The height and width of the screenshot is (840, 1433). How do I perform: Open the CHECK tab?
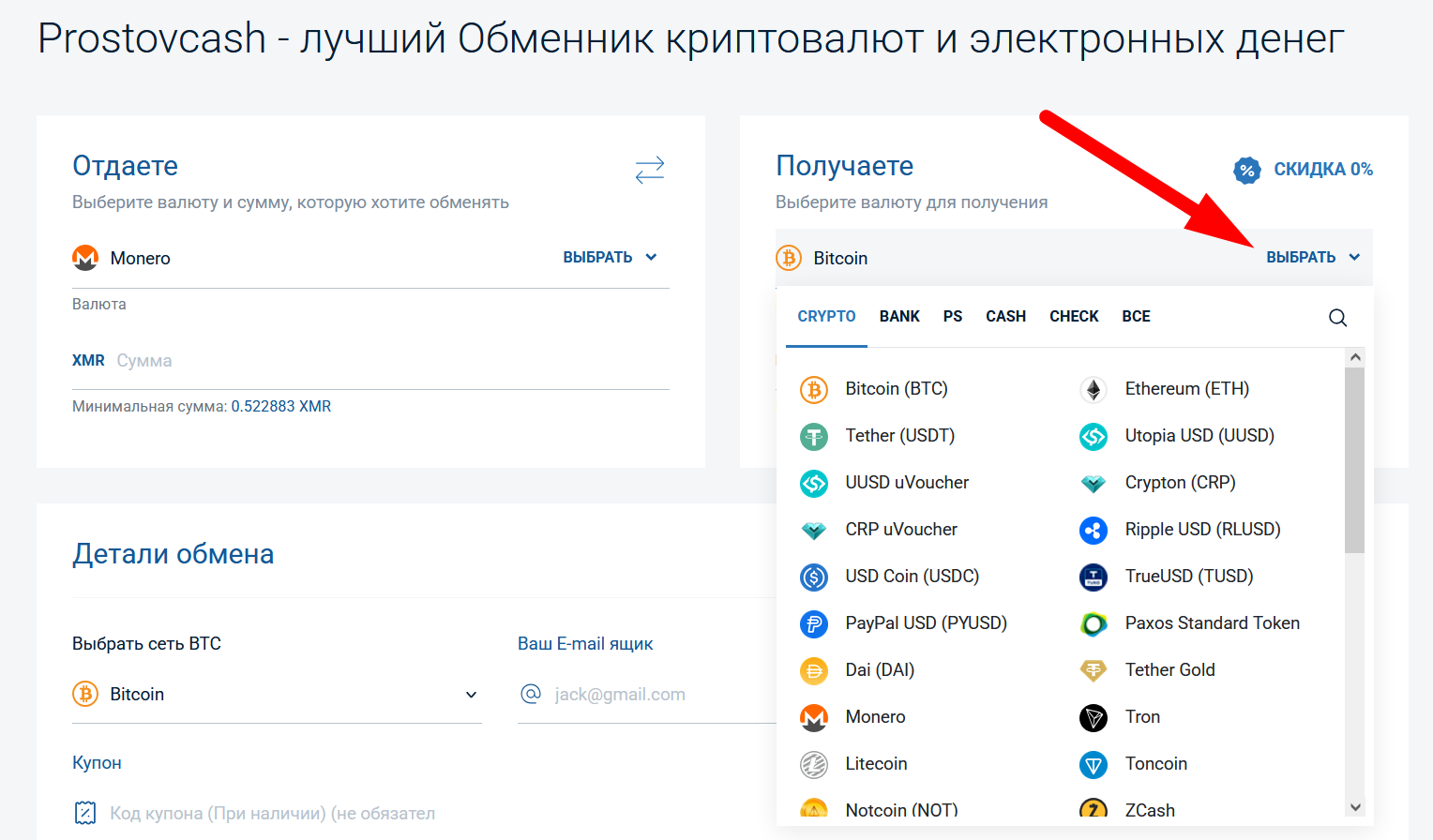1074,317
